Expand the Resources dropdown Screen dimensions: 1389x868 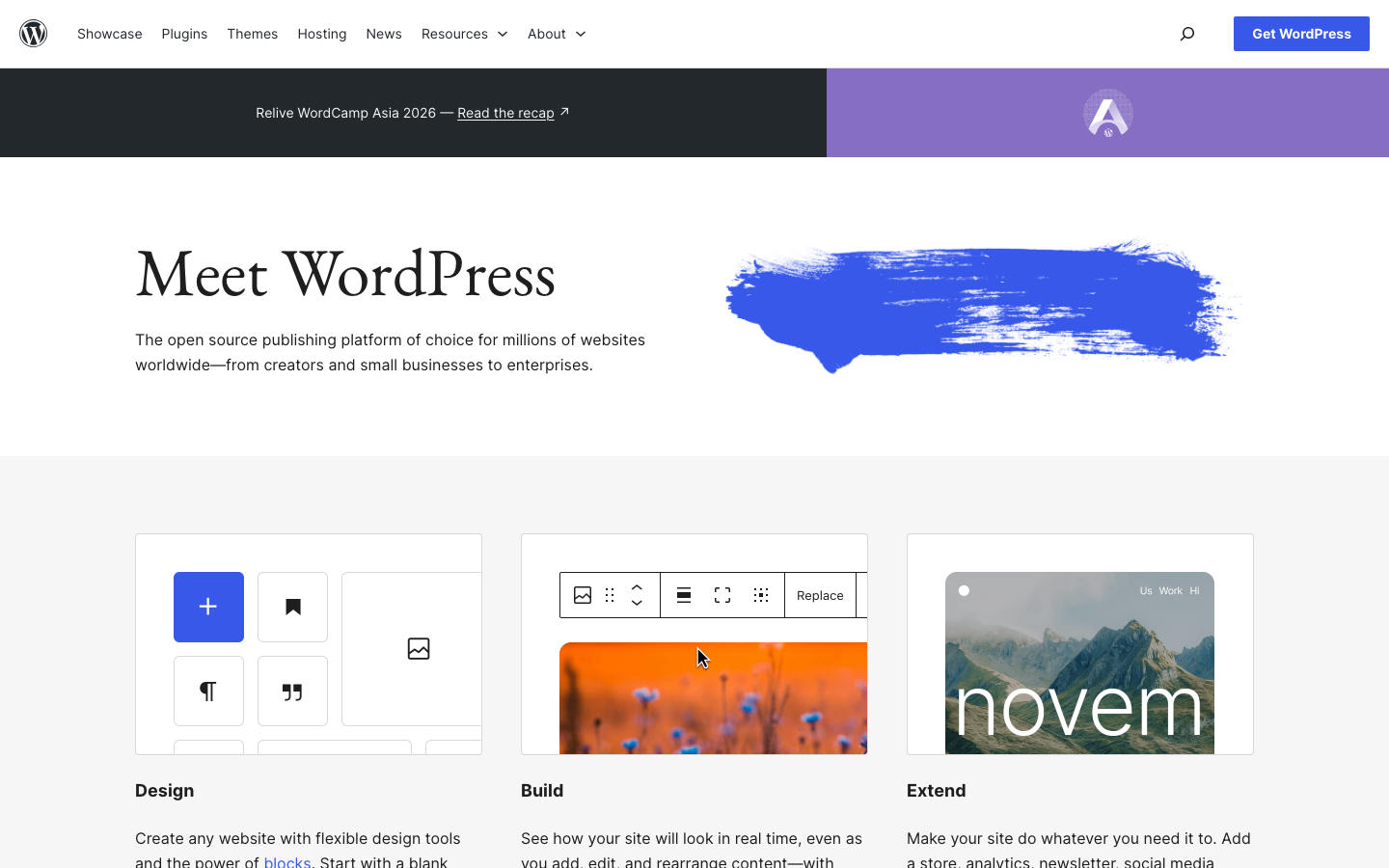point(464,34)
